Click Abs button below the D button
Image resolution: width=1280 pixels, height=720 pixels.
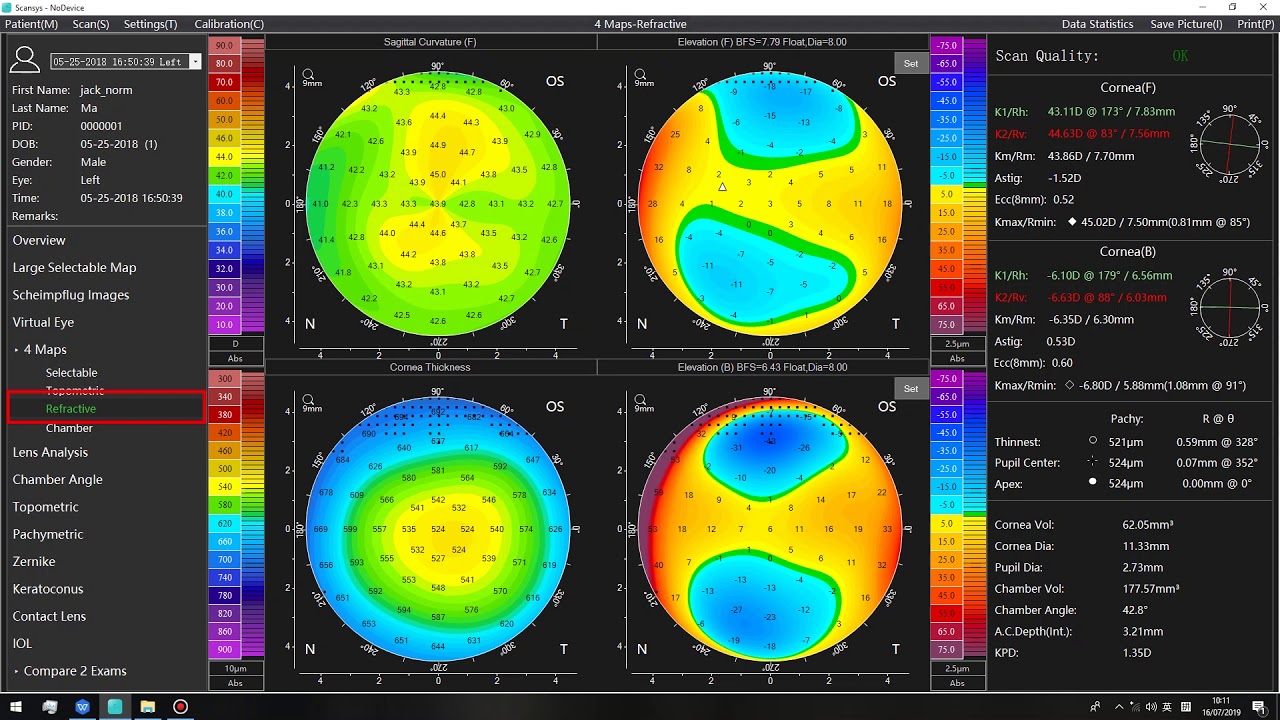236,358
